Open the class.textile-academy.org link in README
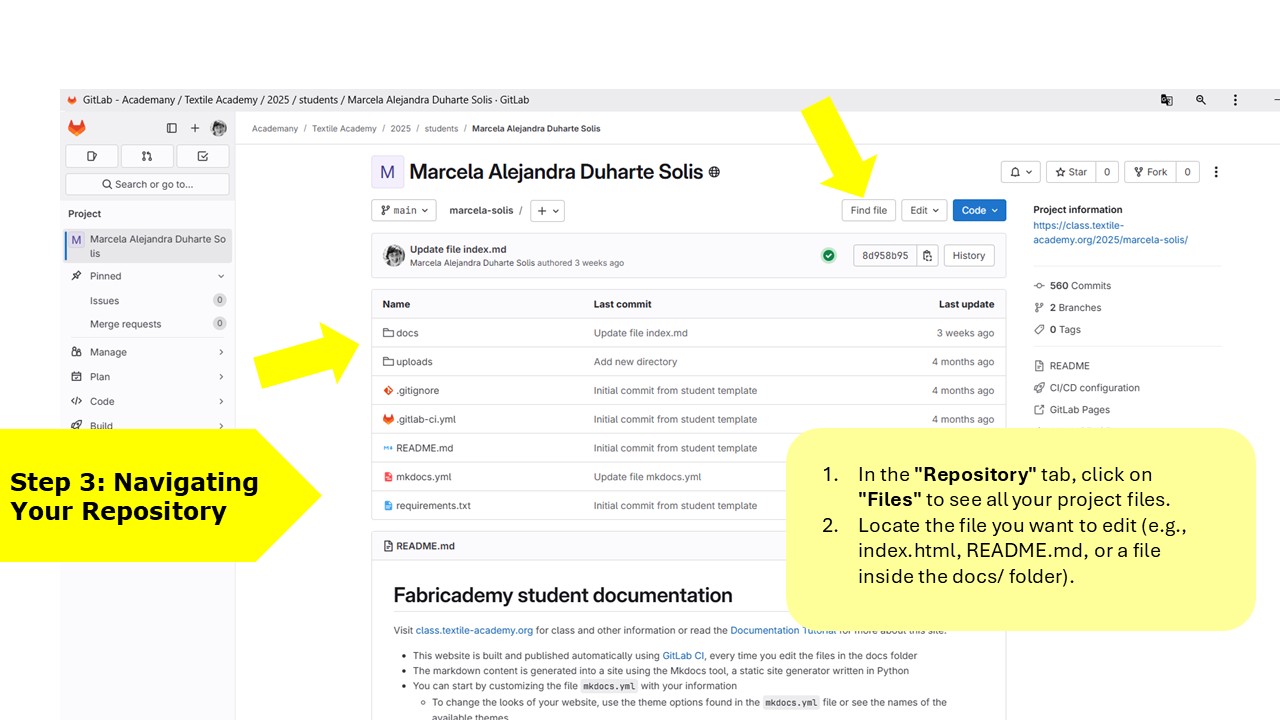Viewport: 1280px width, 720px height. [x=474, y=631]
